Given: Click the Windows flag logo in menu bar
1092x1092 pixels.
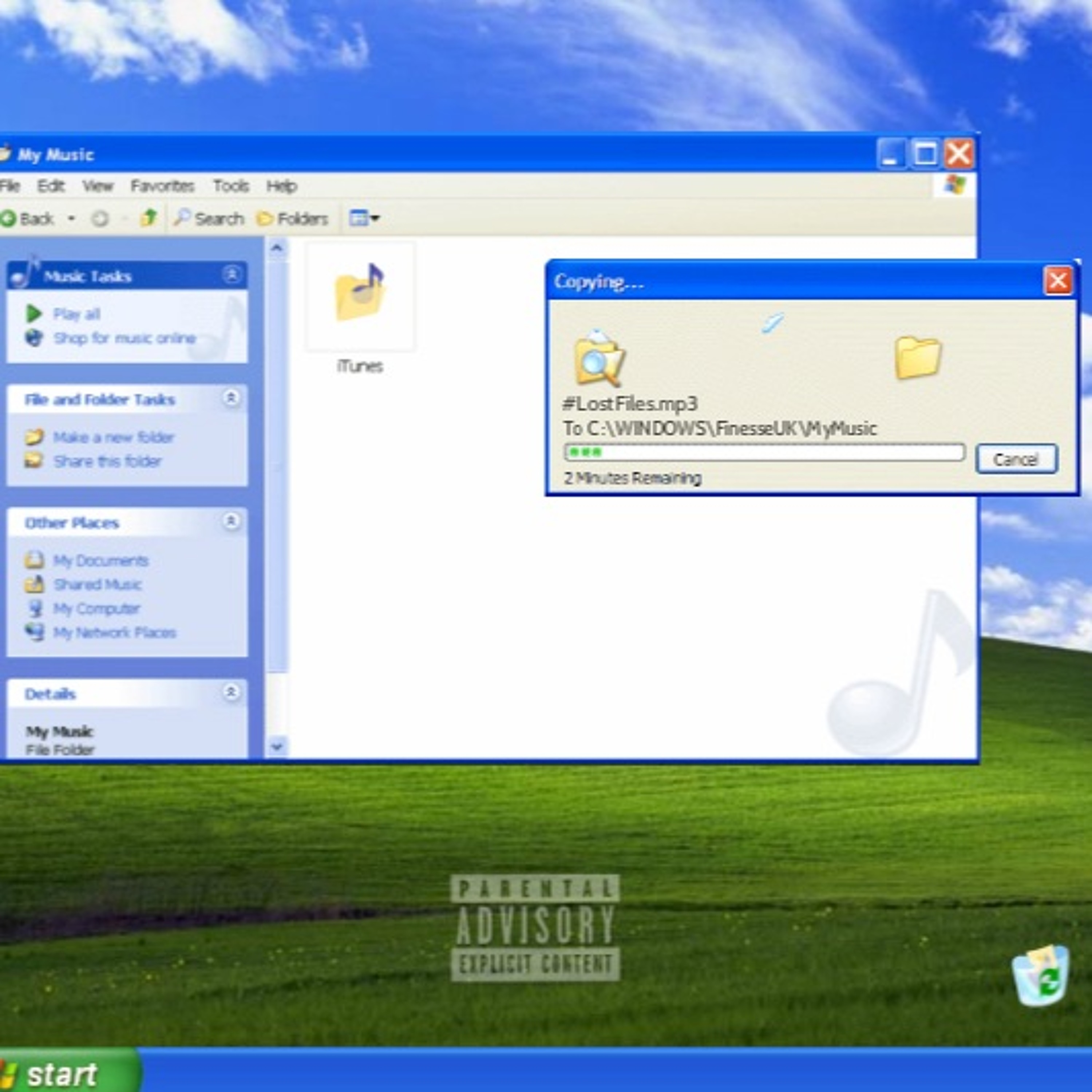Looking at the screenshot, I should (955, 185).
